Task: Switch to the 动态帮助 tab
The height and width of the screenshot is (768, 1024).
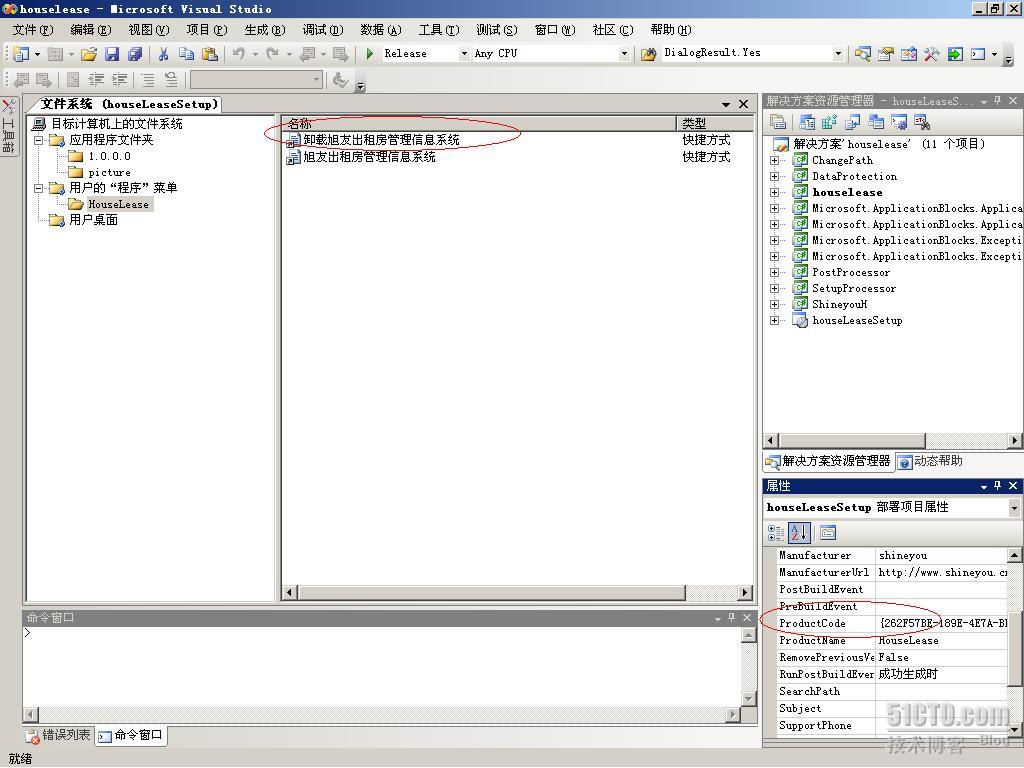Action: (930, 461)
